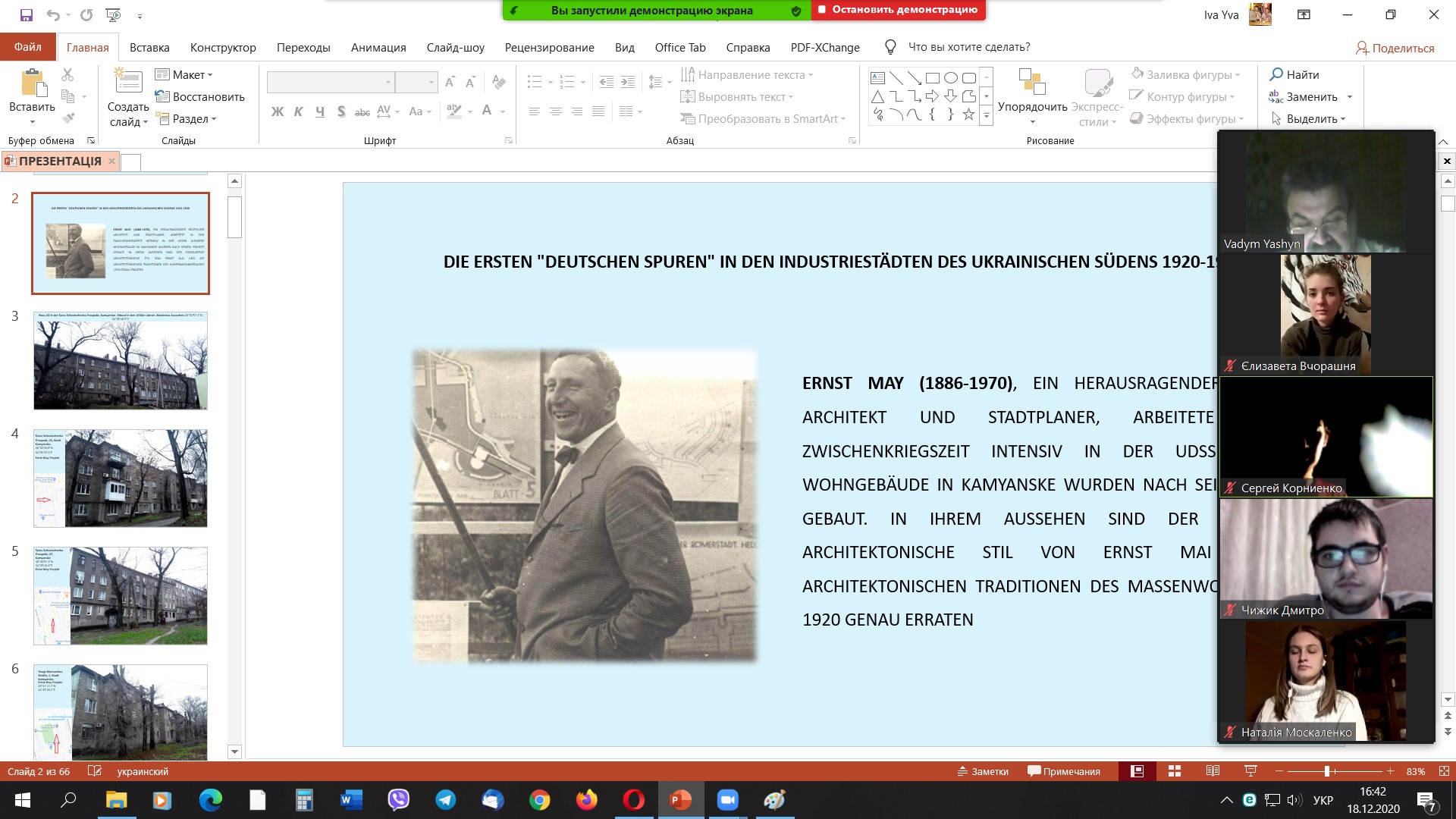Toggle align text left
Screen dimensions: 1456x819
(x=535, y=111)
